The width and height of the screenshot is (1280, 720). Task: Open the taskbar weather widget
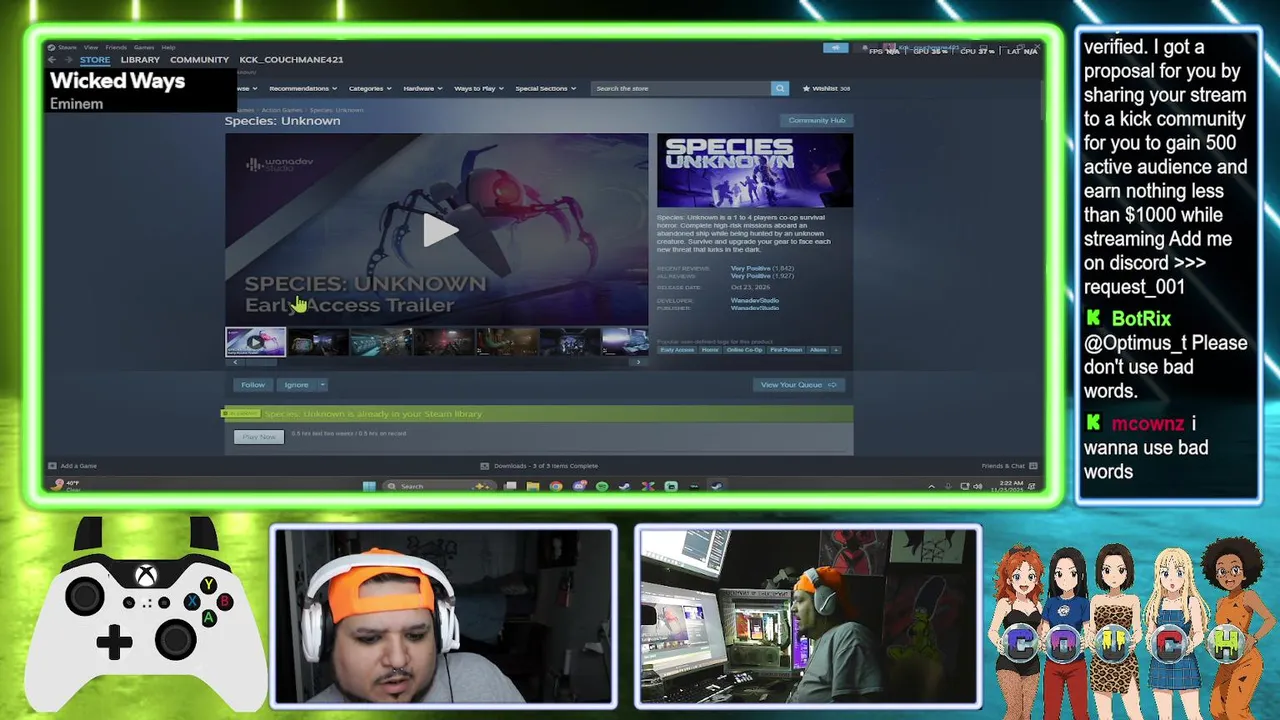[66, 485]
